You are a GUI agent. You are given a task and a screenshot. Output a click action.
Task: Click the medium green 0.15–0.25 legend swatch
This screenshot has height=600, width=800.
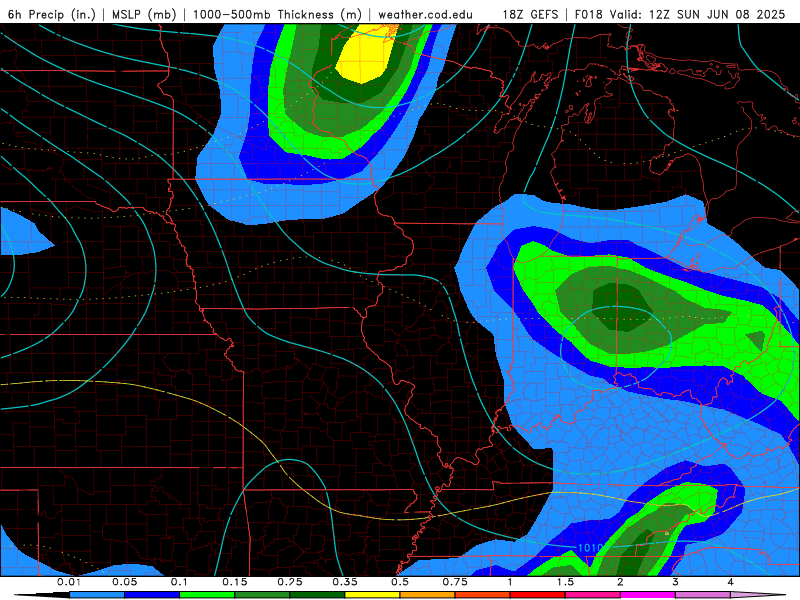click(262, 595)
